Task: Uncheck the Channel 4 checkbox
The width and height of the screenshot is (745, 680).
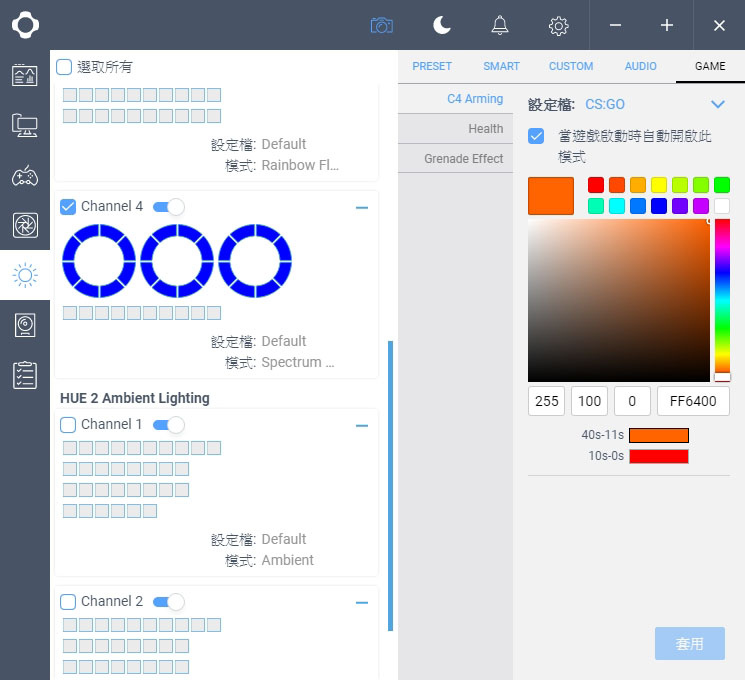Action: pos(68,207)
